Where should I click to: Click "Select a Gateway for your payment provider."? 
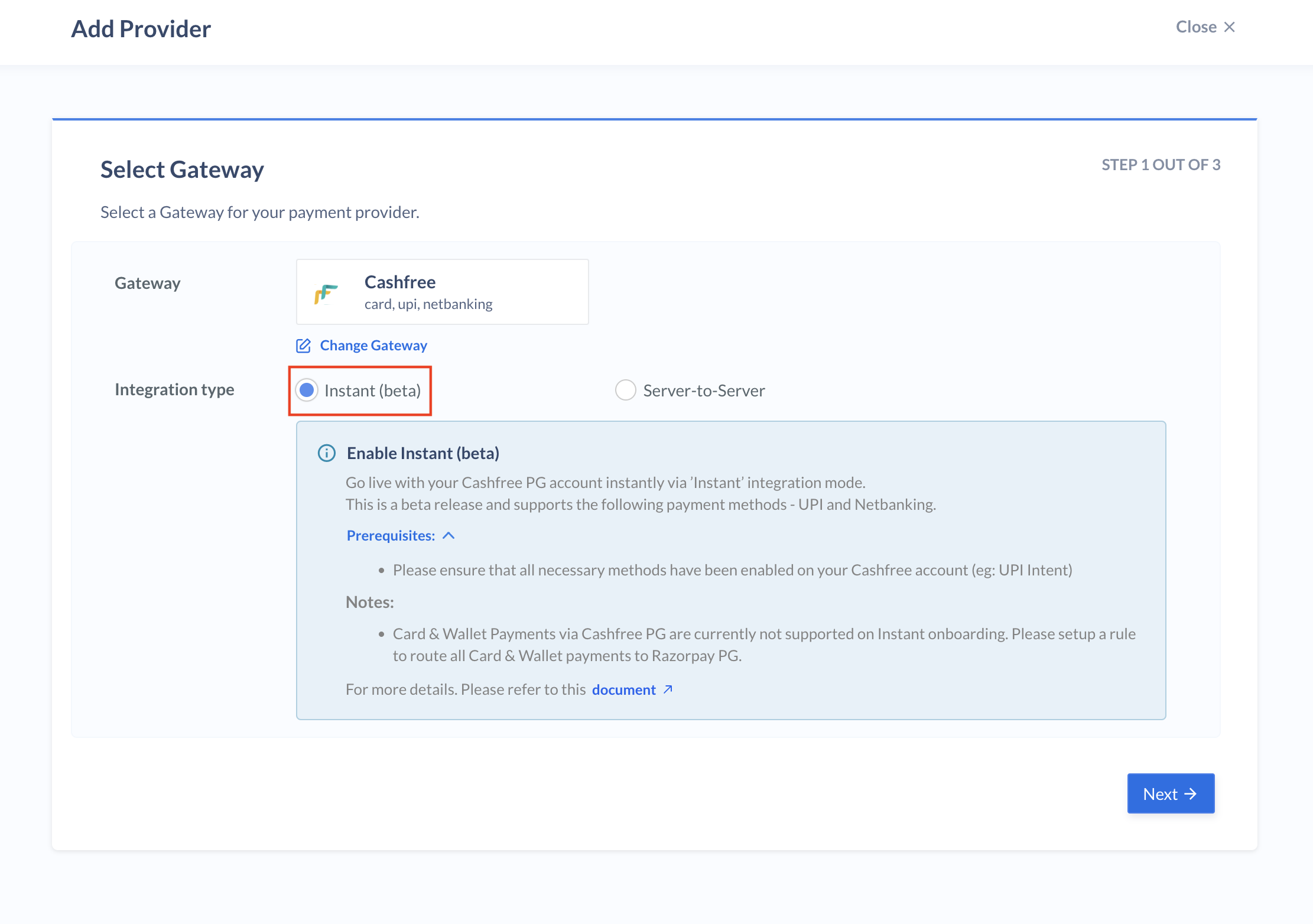coord(260,213)
